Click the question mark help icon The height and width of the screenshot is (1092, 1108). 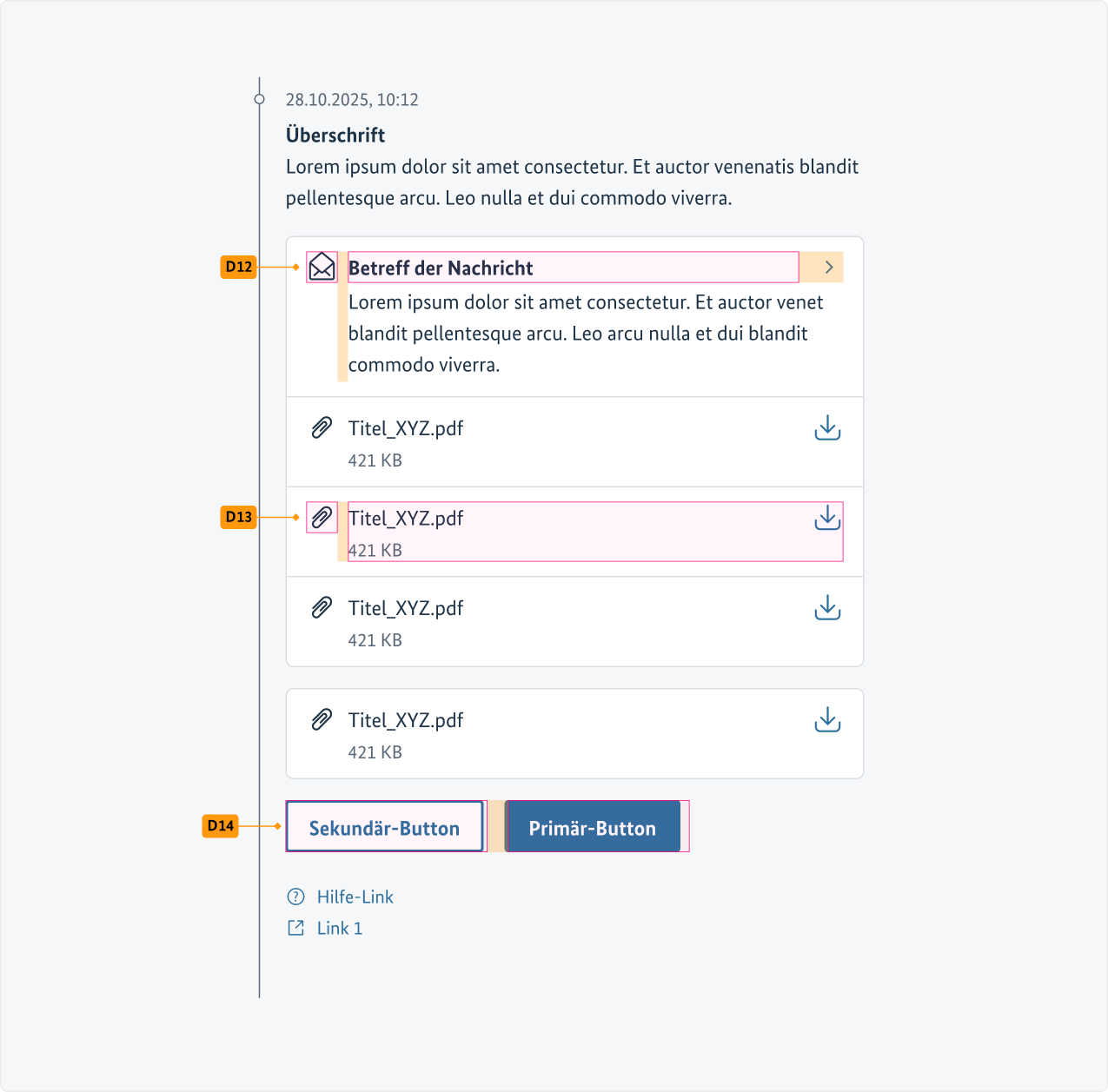click(x=296, y=897)
